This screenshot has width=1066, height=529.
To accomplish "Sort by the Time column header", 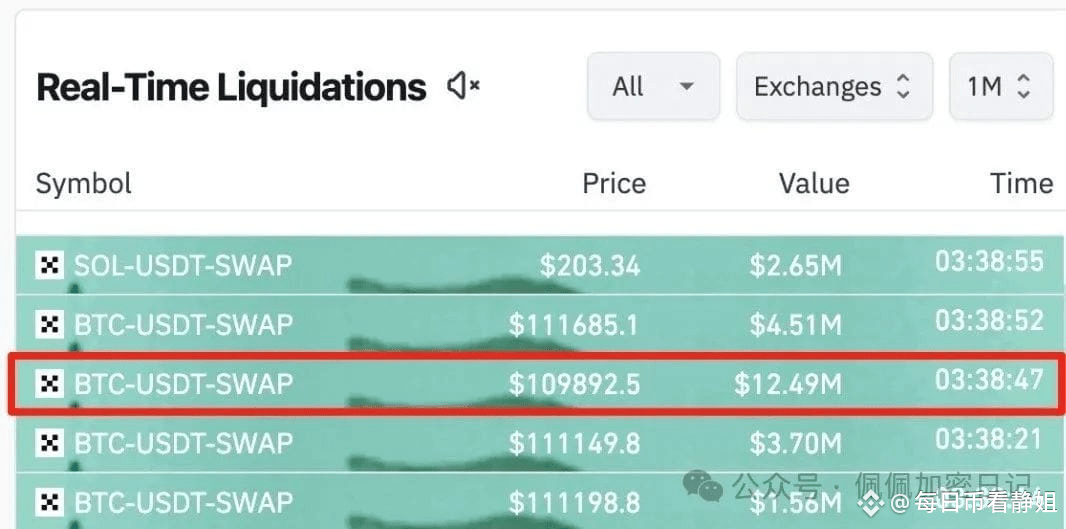I will pos(1021,184).
